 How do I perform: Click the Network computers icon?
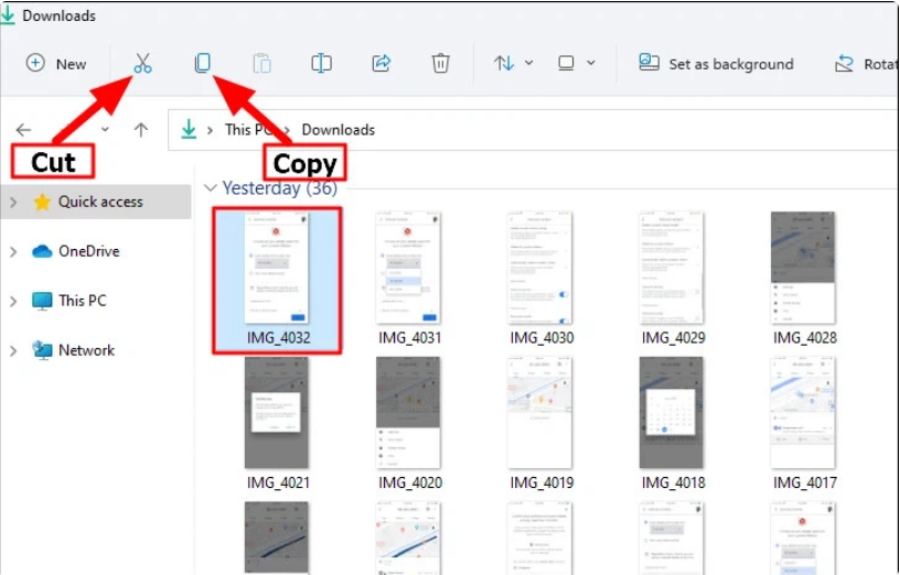click(42, 350)
